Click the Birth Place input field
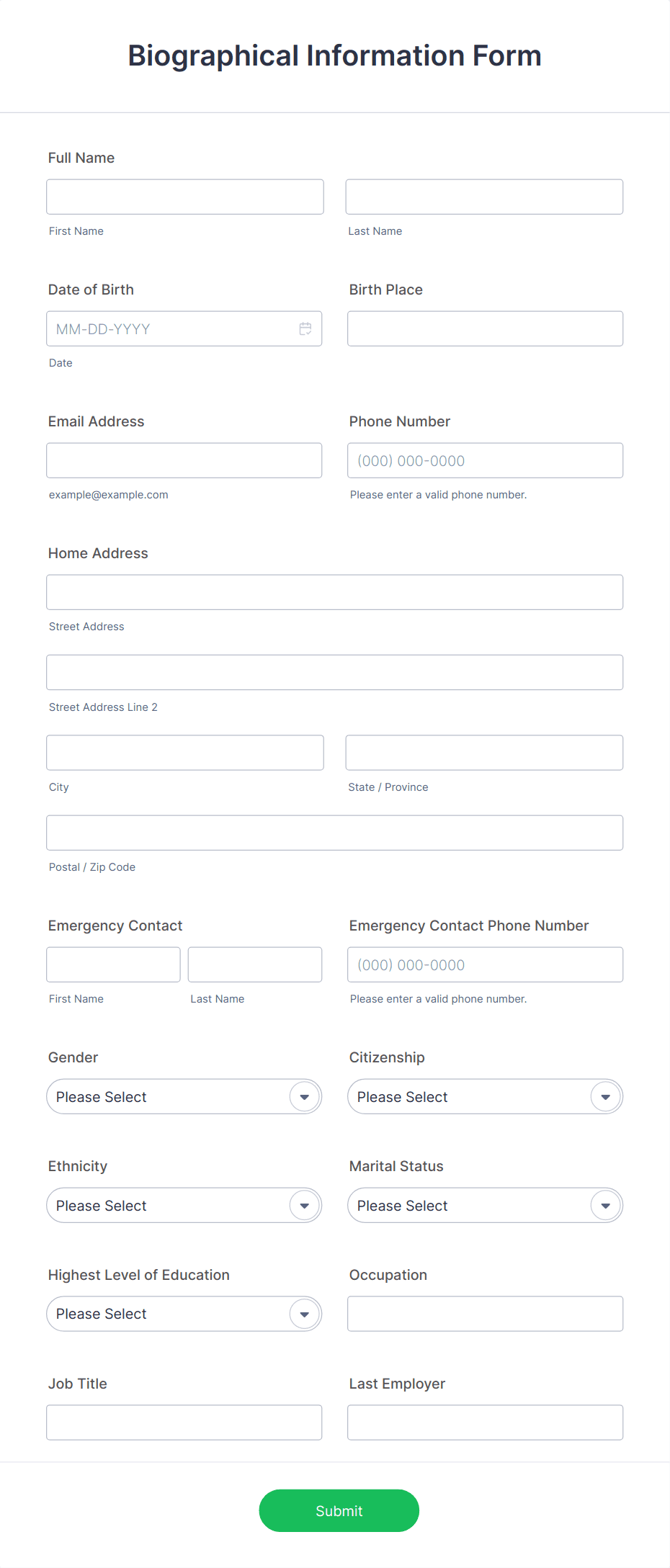 click(484, 328)
